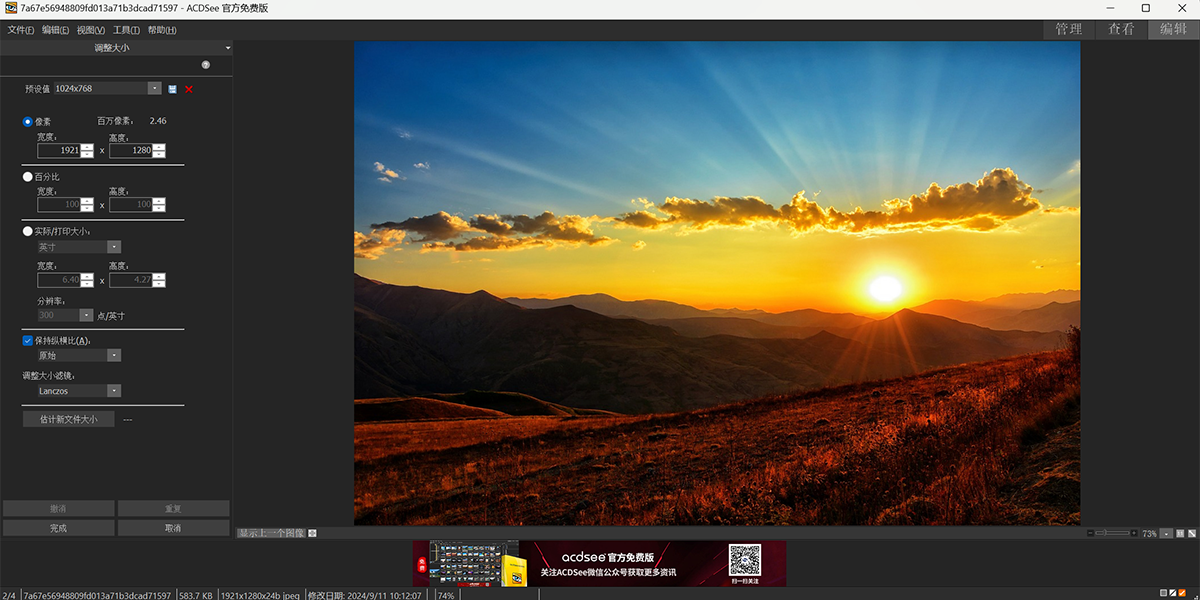
Task: Click the 完成 button
Action: [58, 528]
